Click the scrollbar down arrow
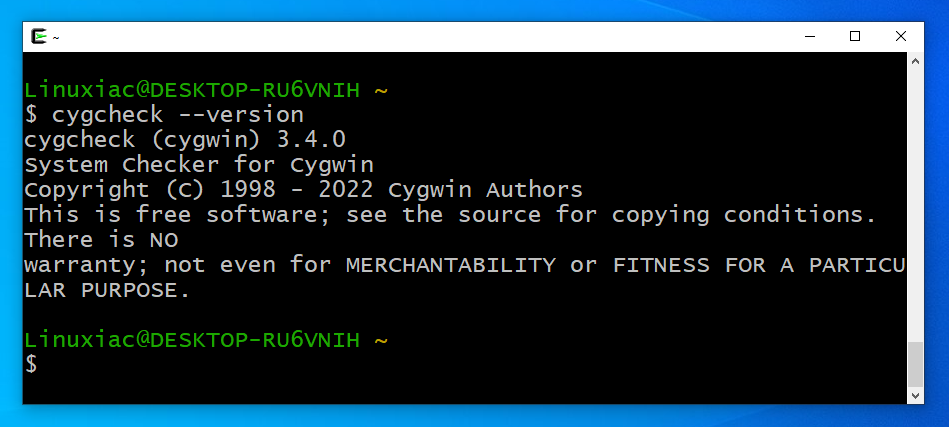Viewport: 949px width, 427px height. pos(915,396)
